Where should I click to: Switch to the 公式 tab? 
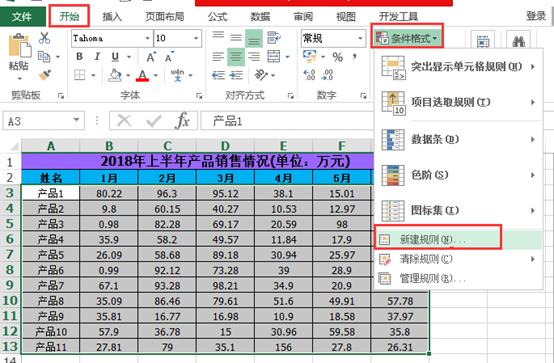217,17
